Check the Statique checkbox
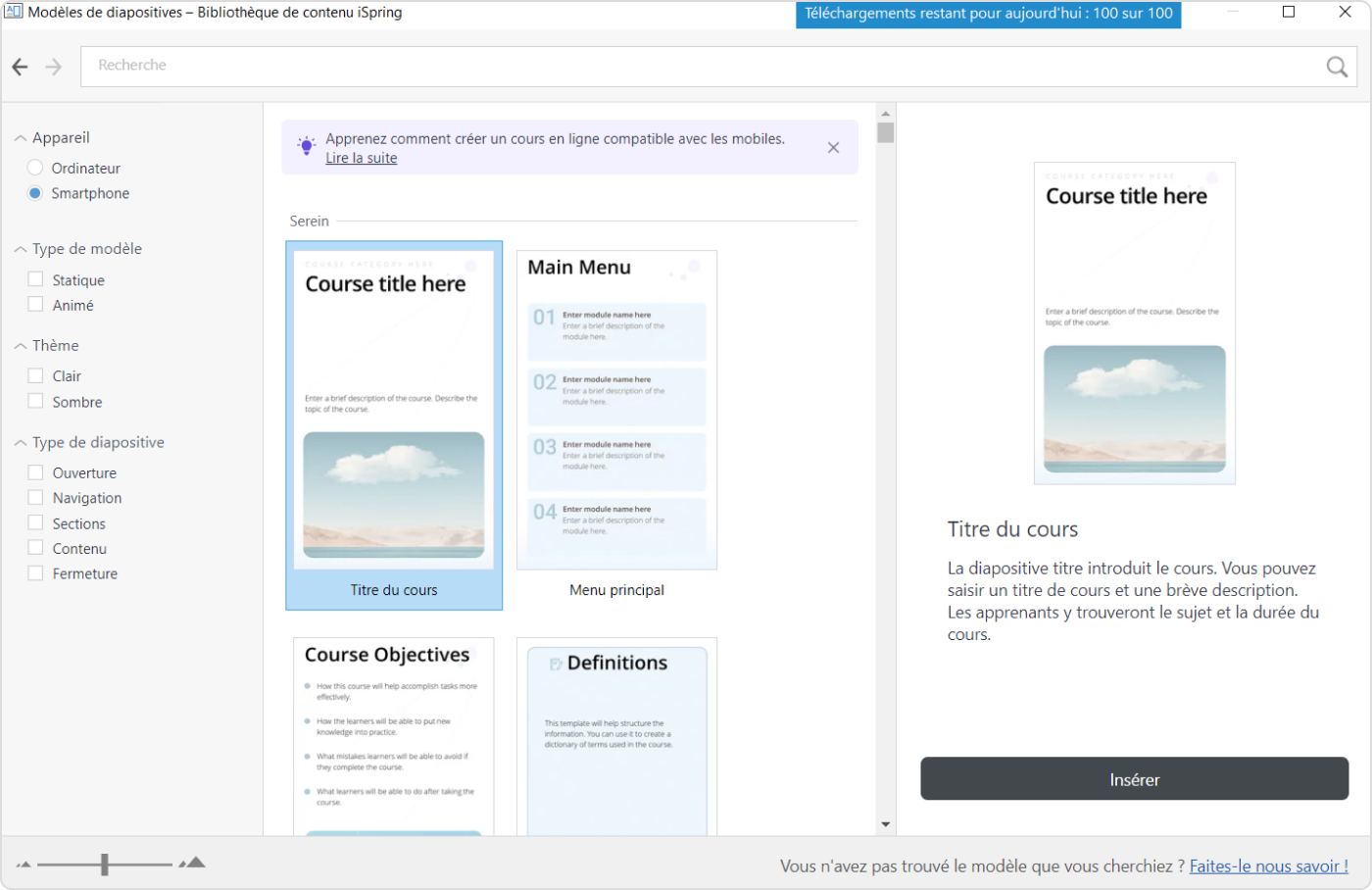The image size is (1372, 890). coord(35,279)
